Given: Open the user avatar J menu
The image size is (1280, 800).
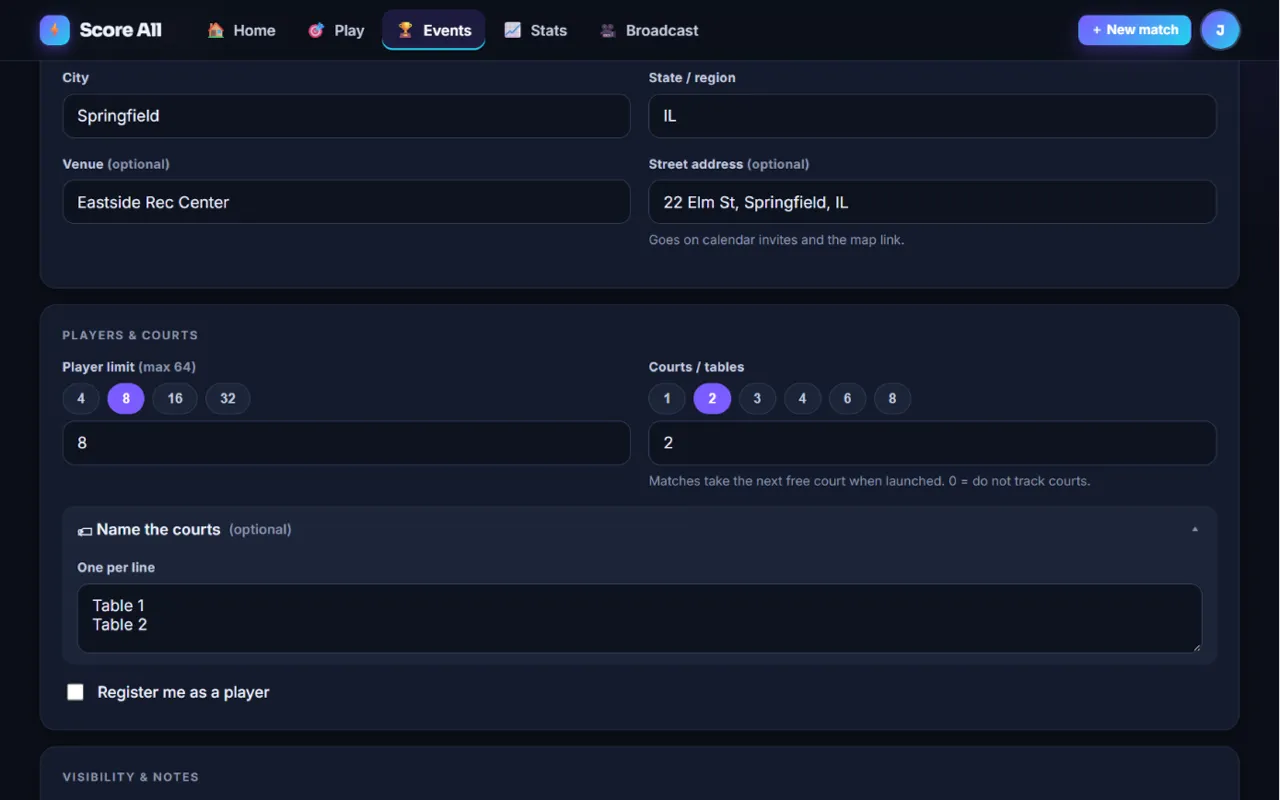Looking at the screenshot, I should click(x=1220, y=30).
